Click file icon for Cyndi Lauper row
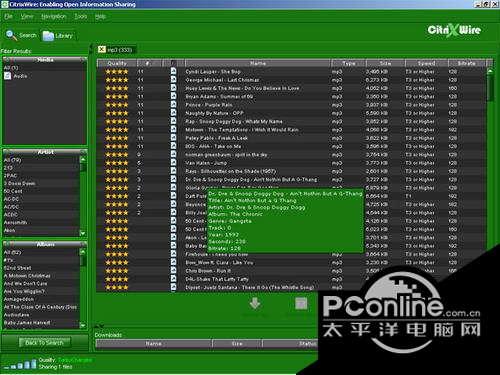This screenshot has width=500, height=375. pos(173,71)
